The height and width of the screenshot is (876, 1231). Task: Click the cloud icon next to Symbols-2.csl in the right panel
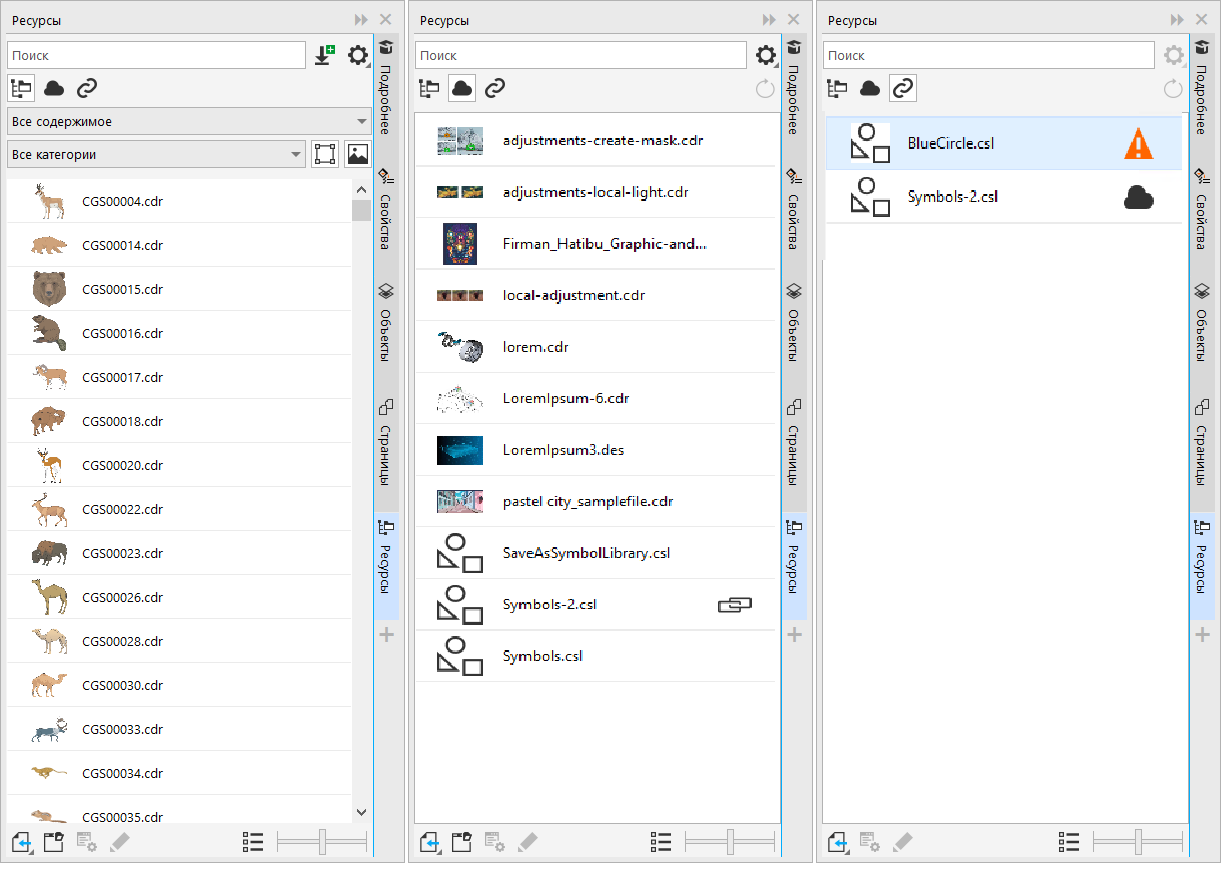pos(1138,198)
